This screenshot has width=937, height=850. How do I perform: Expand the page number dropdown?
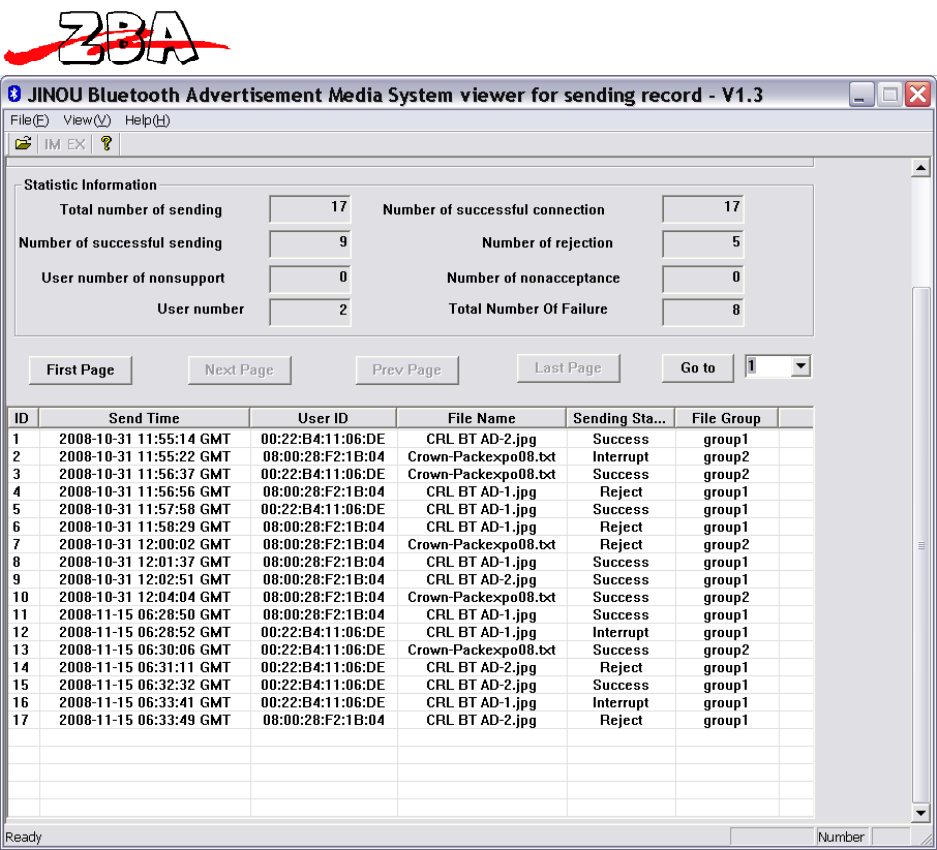pos(800,366)
